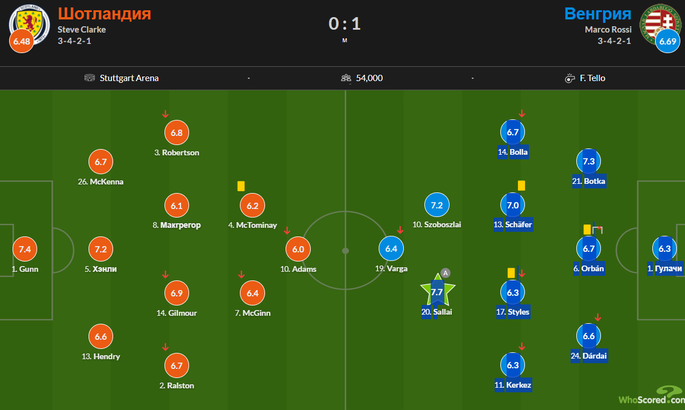Click the substitution arrow above Robertson
Viewport: 685px width, 410px height.
click(x=165, y=114)
